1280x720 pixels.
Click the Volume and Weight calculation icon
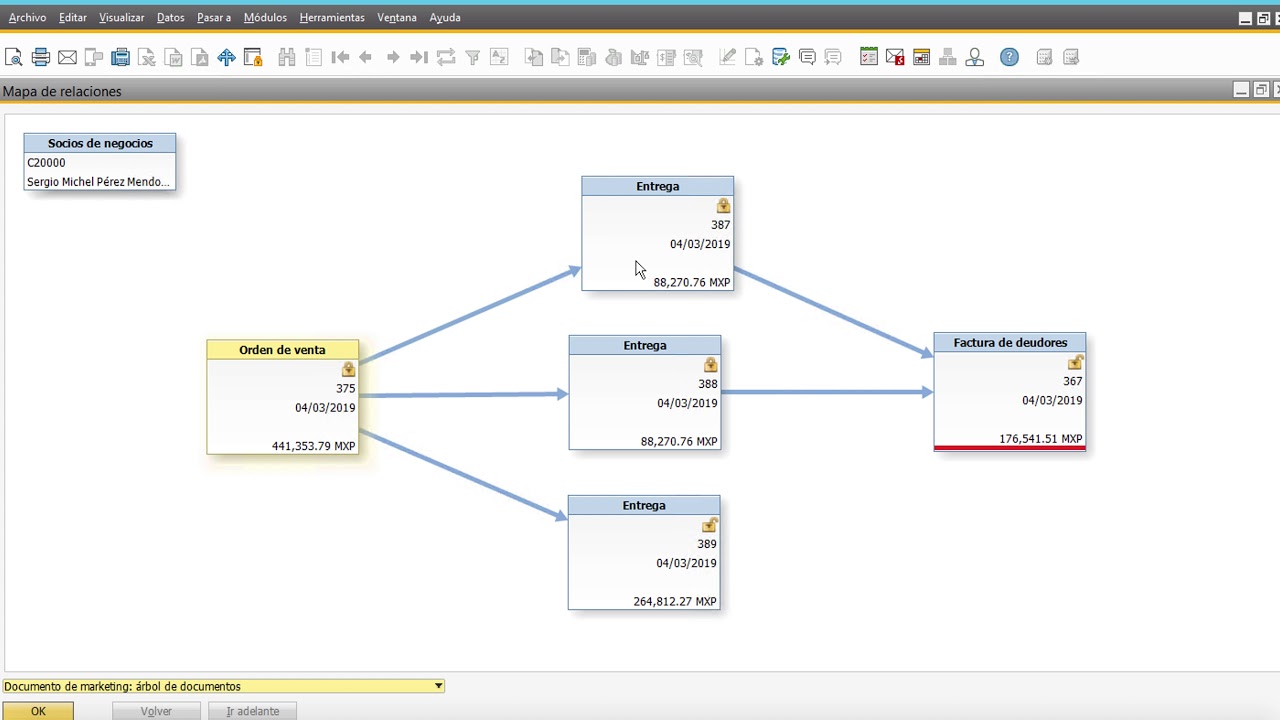[640, 57]
